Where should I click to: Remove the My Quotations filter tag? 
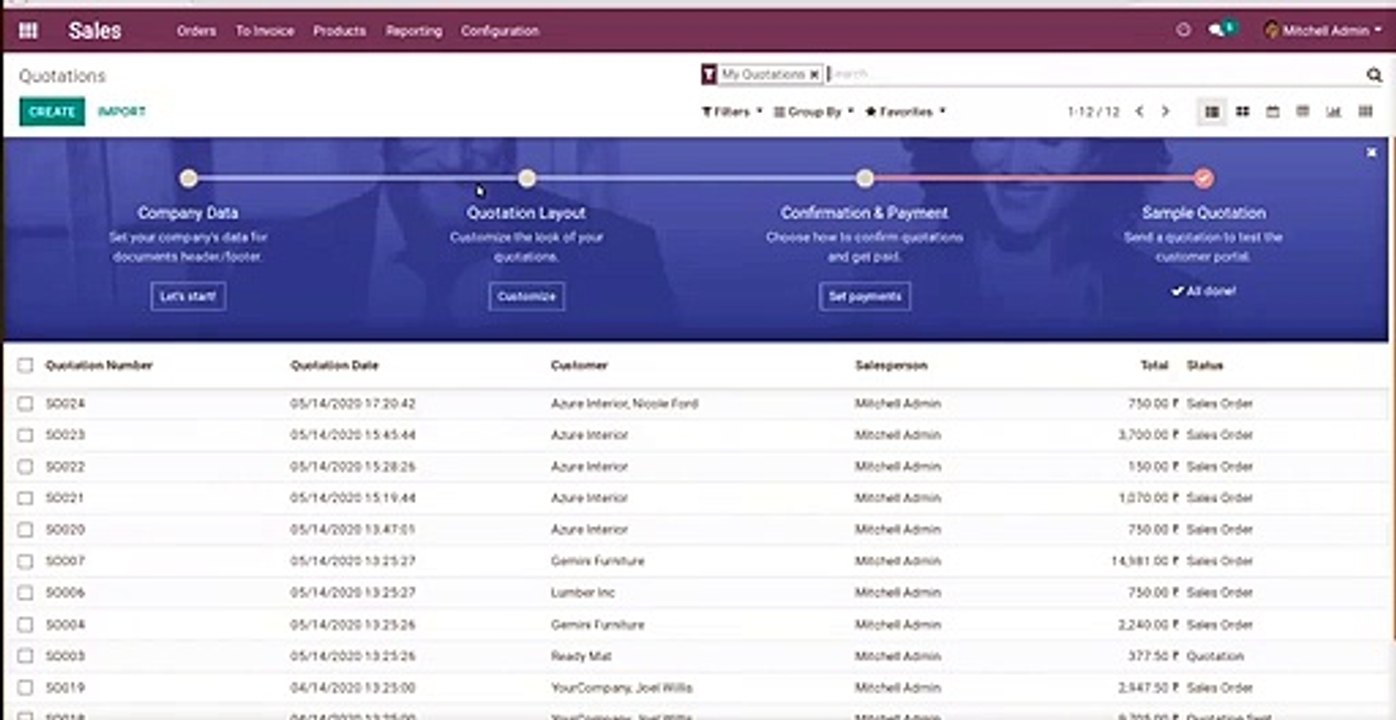(x=814, y=74)
